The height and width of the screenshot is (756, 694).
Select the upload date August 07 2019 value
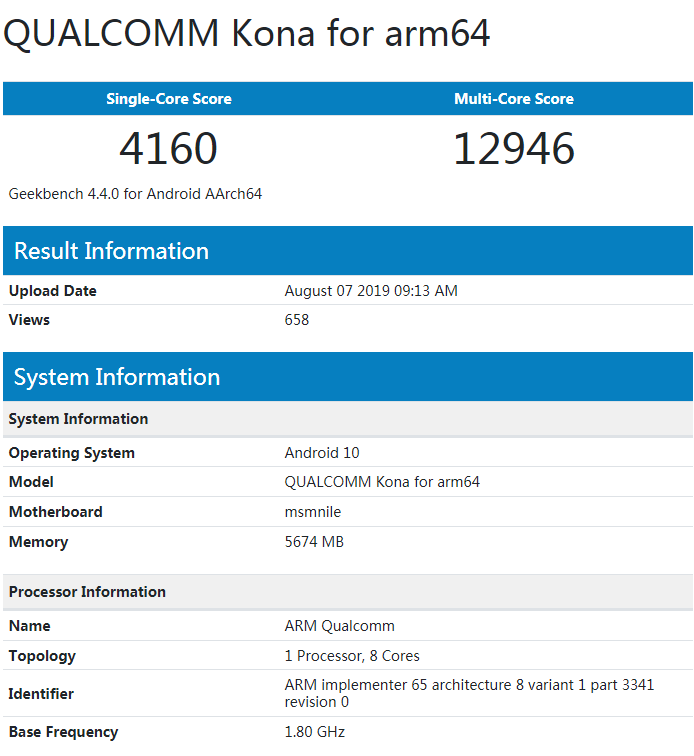[371, 291]
